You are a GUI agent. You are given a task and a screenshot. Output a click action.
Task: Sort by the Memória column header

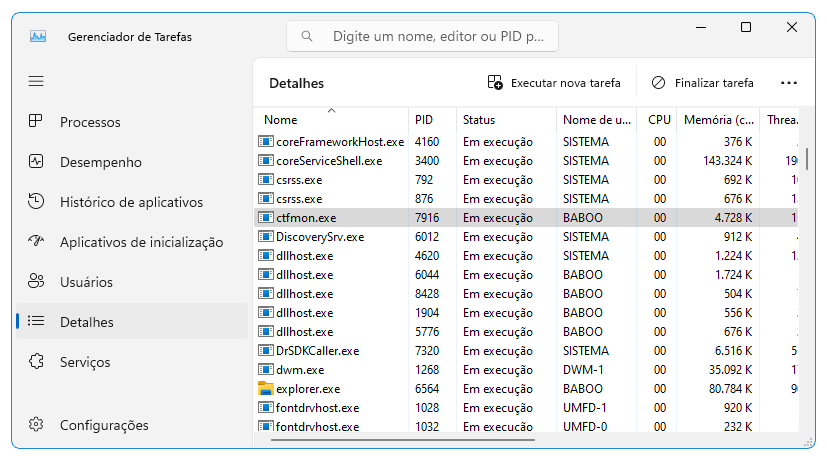pos(718,120)
